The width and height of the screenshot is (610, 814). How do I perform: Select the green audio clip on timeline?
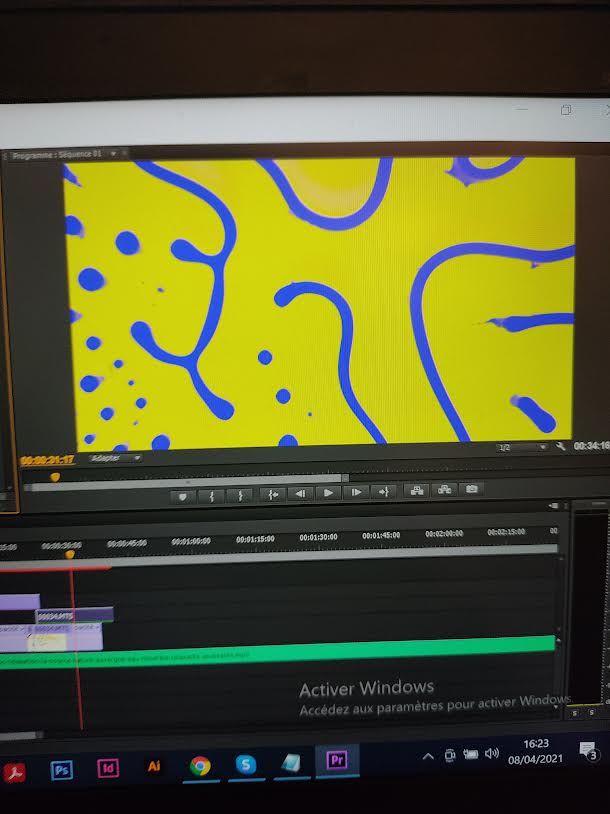(x=300, y=646)
